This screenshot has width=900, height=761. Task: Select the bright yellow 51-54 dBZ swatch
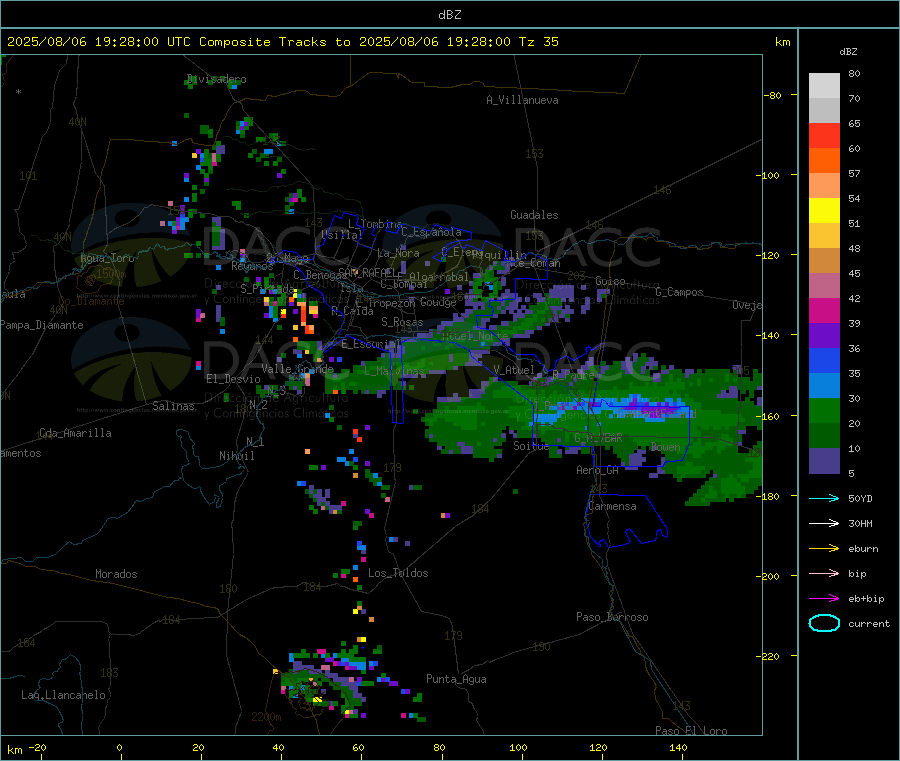click(824, 211)
